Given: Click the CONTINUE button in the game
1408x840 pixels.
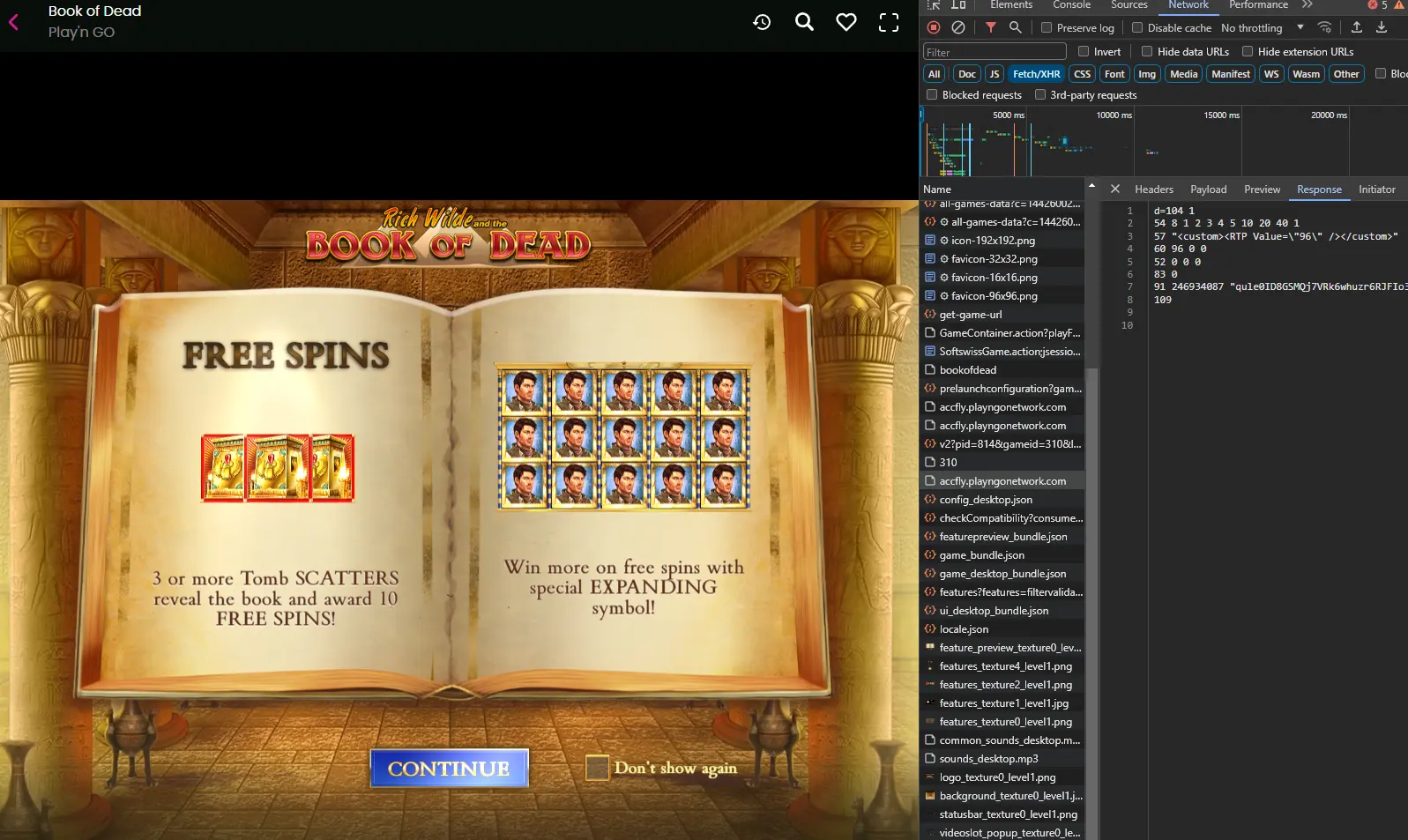Looking at the screenshot, I should [x=449, y=768].
